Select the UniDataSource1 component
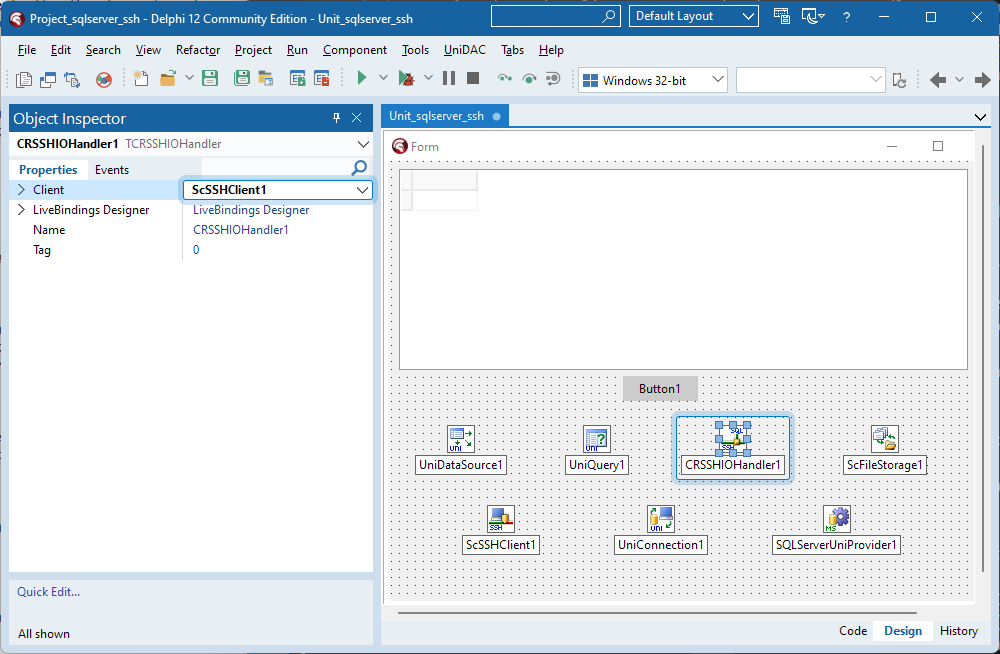This screenshot has width=1000, height=654. [x=460, y=438]
